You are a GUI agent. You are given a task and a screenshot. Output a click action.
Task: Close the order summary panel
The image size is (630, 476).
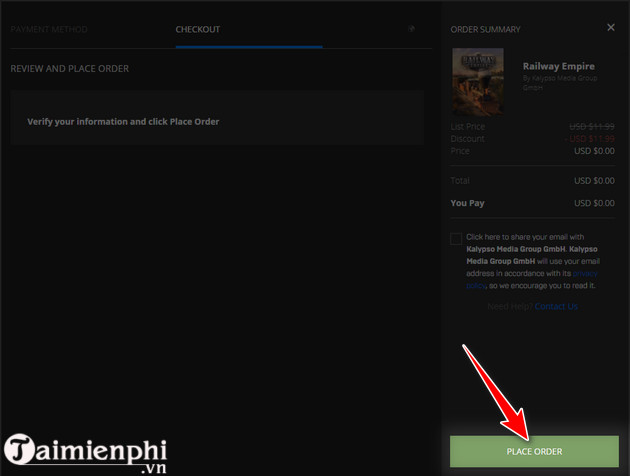(x=611, y=28)
